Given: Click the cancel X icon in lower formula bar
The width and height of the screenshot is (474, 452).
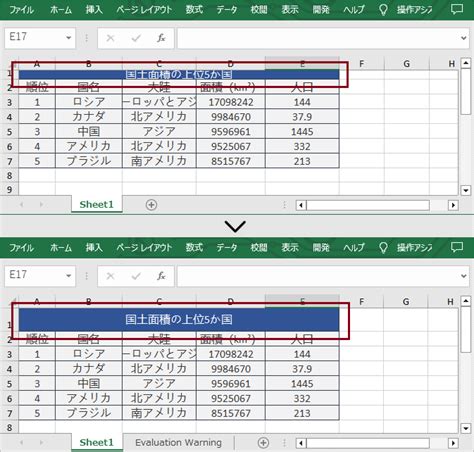Looking at the screenshot, I should (x=110, y=276).
